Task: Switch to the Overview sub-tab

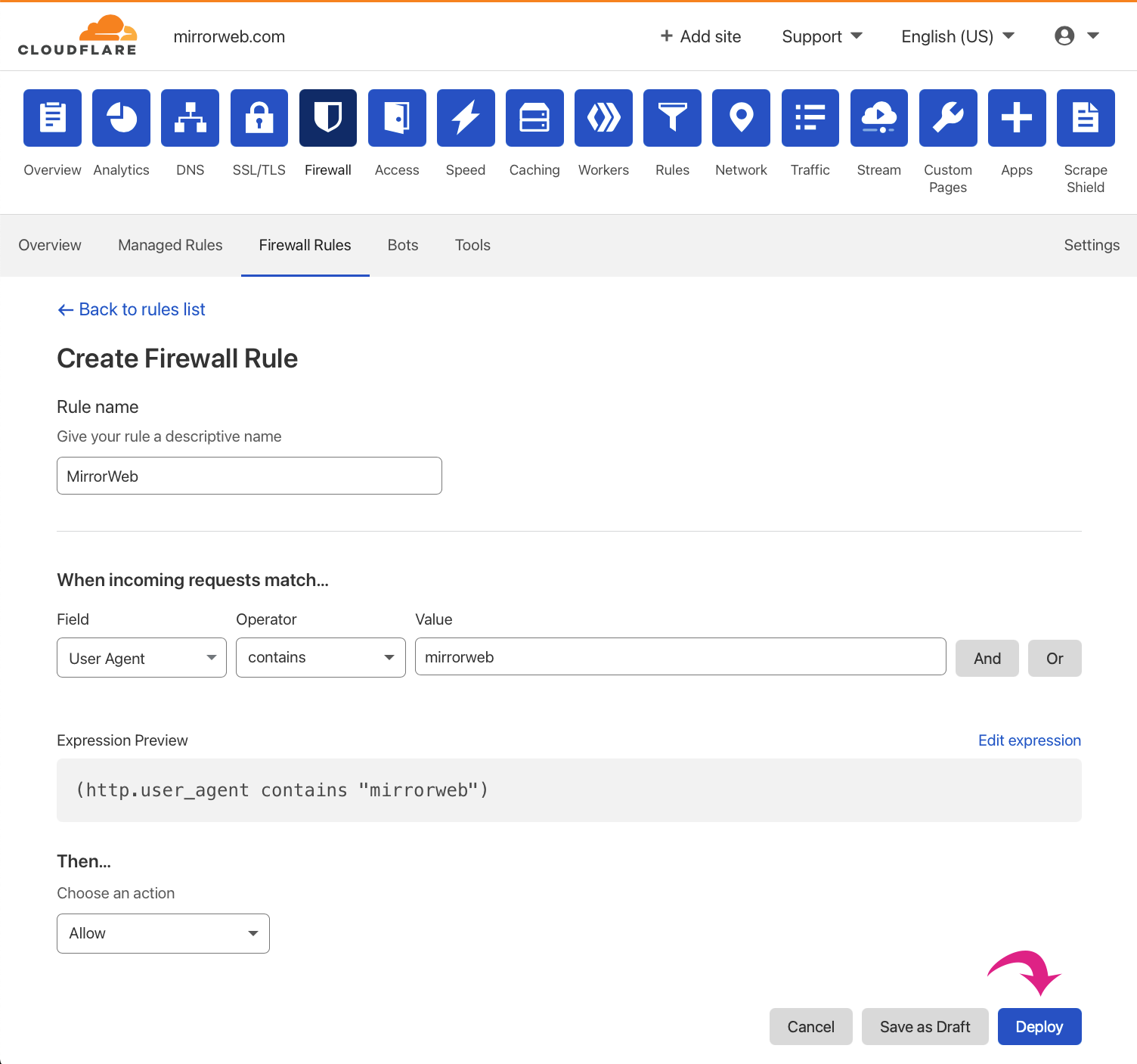Action: [x=50, y=245]
